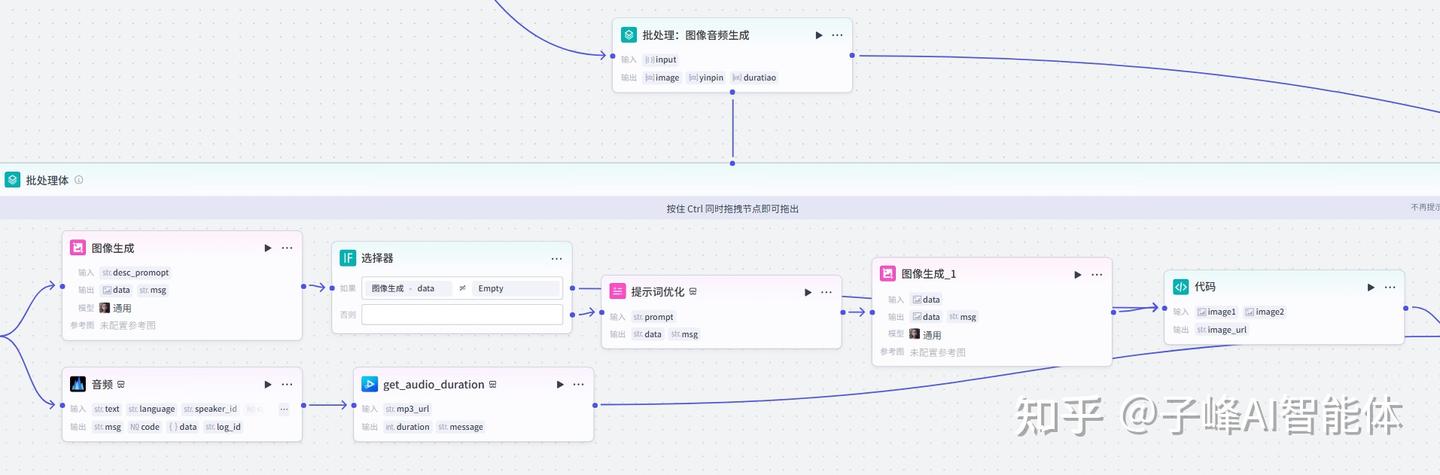Click the 图像生成_1 node icon
Viewport: 1440px width, 475px height.
[x=888, y=274]
